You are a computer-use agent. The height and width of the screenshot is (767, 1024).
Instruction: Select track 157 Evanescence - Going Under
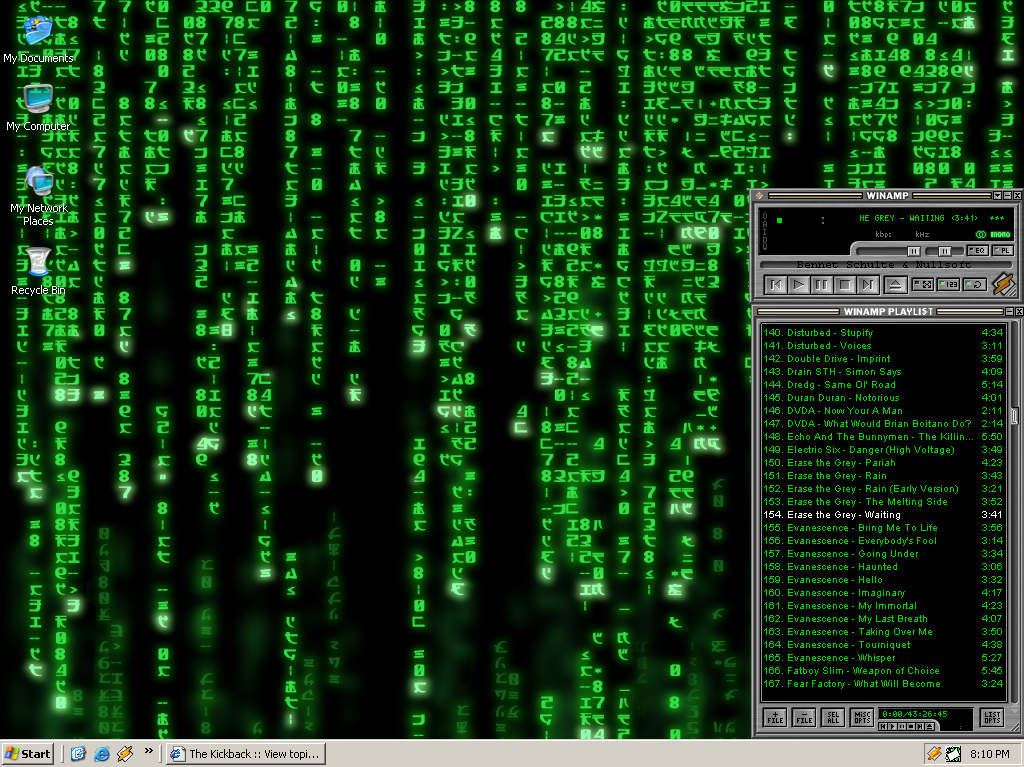click(x=883, y=554)
